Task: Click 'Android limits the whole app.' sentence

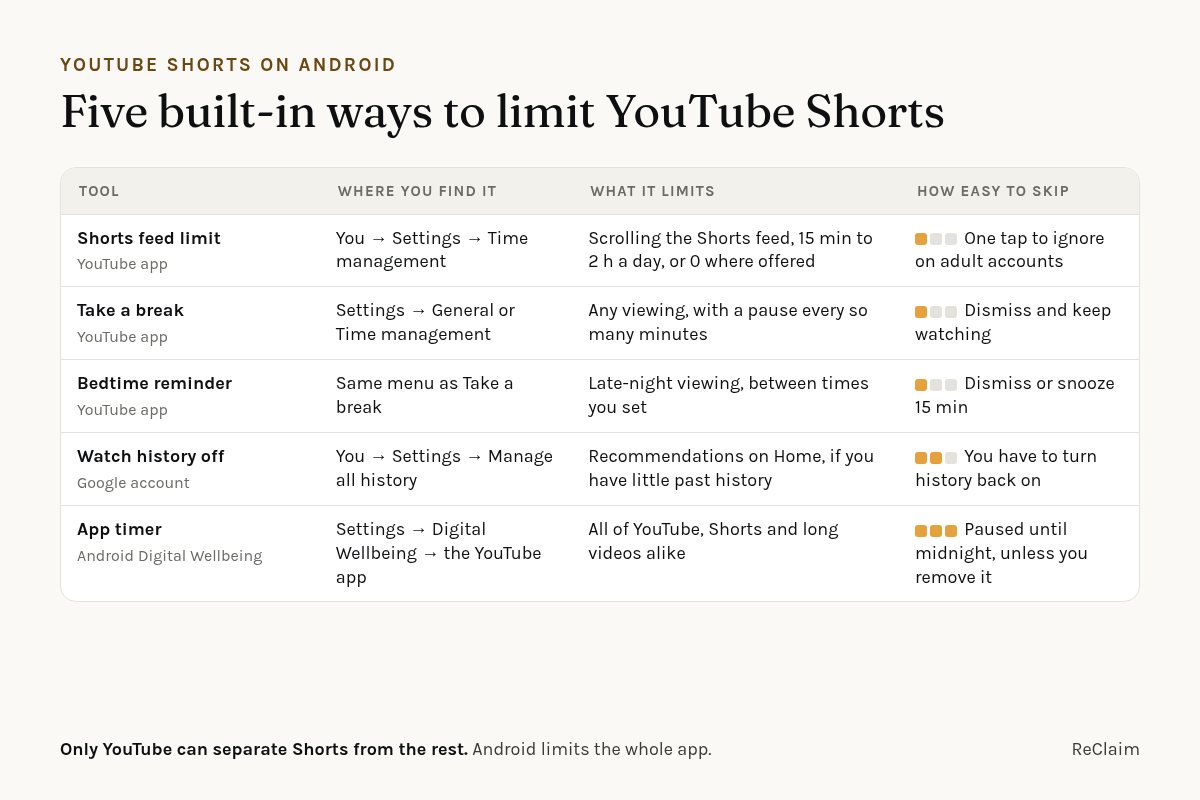Action: click(x=592, y=749)
